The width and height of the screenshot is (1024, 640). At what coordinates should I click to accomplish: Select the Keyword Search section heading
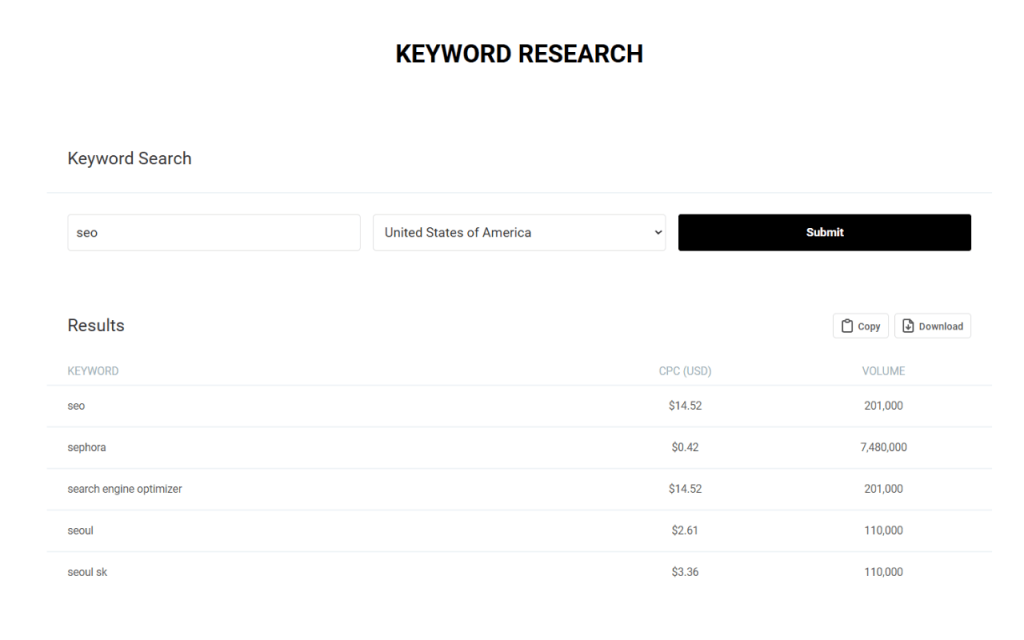click(129, 158)
